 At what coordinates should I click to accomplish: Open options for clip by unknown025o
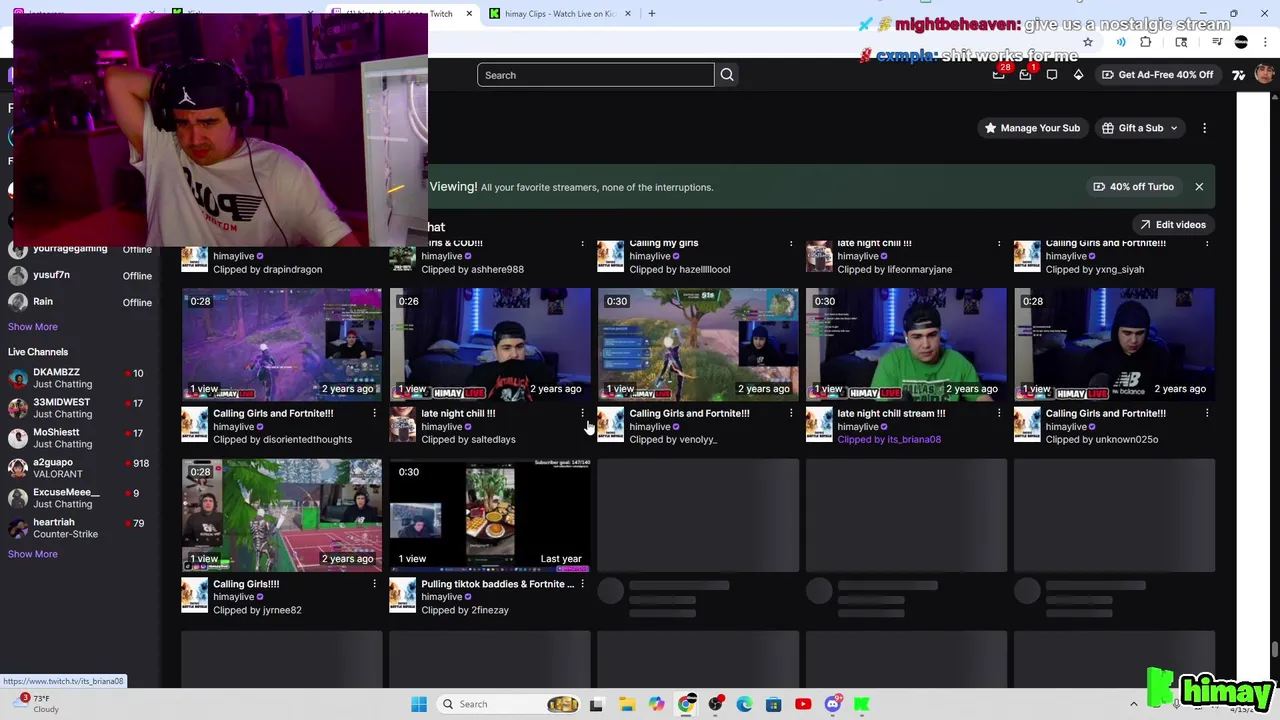1207,413
